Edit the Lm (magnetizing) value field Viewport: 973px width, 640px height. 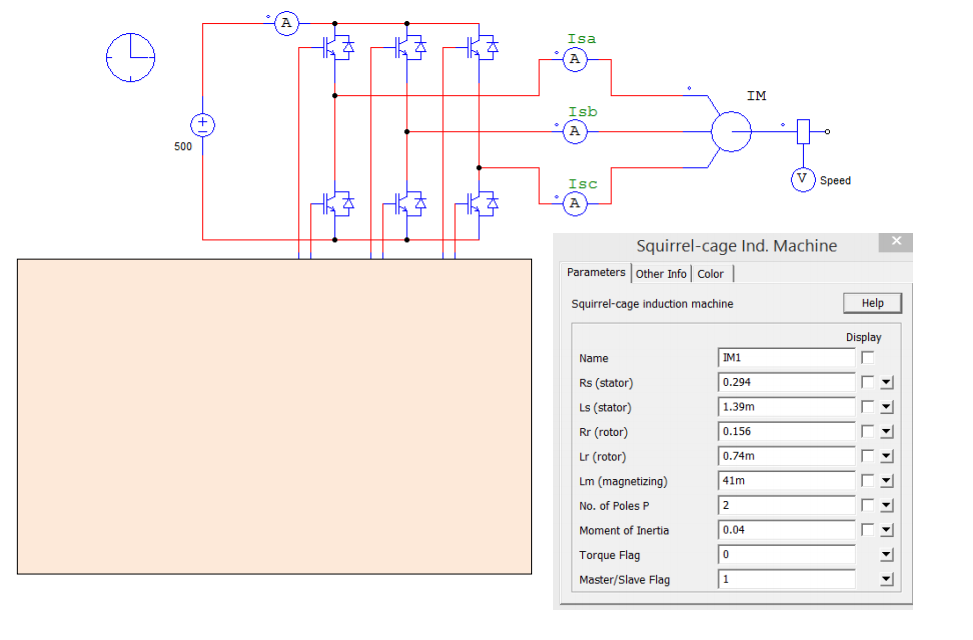click(785, 480)
